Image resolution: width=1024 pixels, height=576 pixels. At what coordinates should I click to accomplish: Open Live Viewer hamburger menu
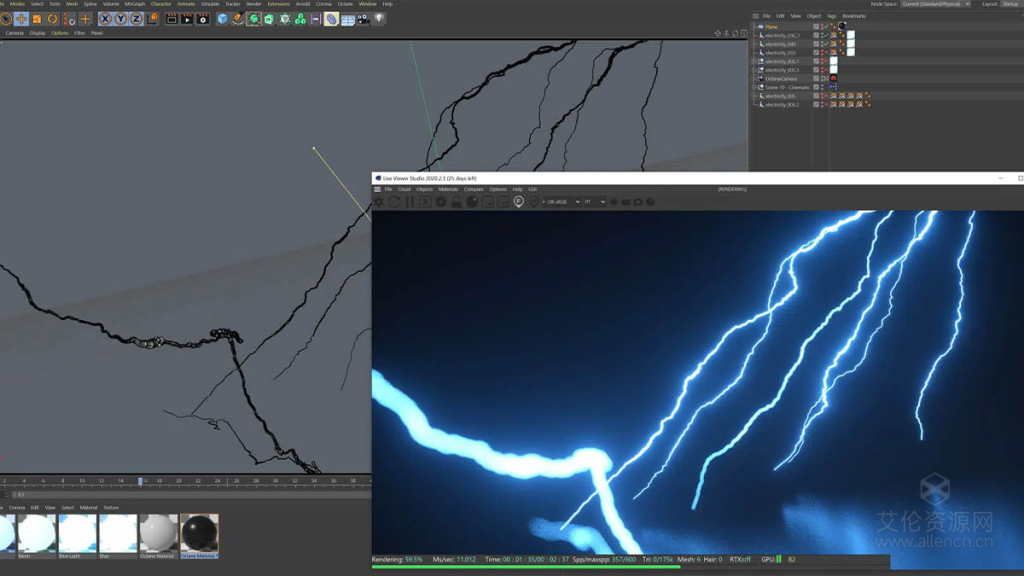click(x=377, y=189)
